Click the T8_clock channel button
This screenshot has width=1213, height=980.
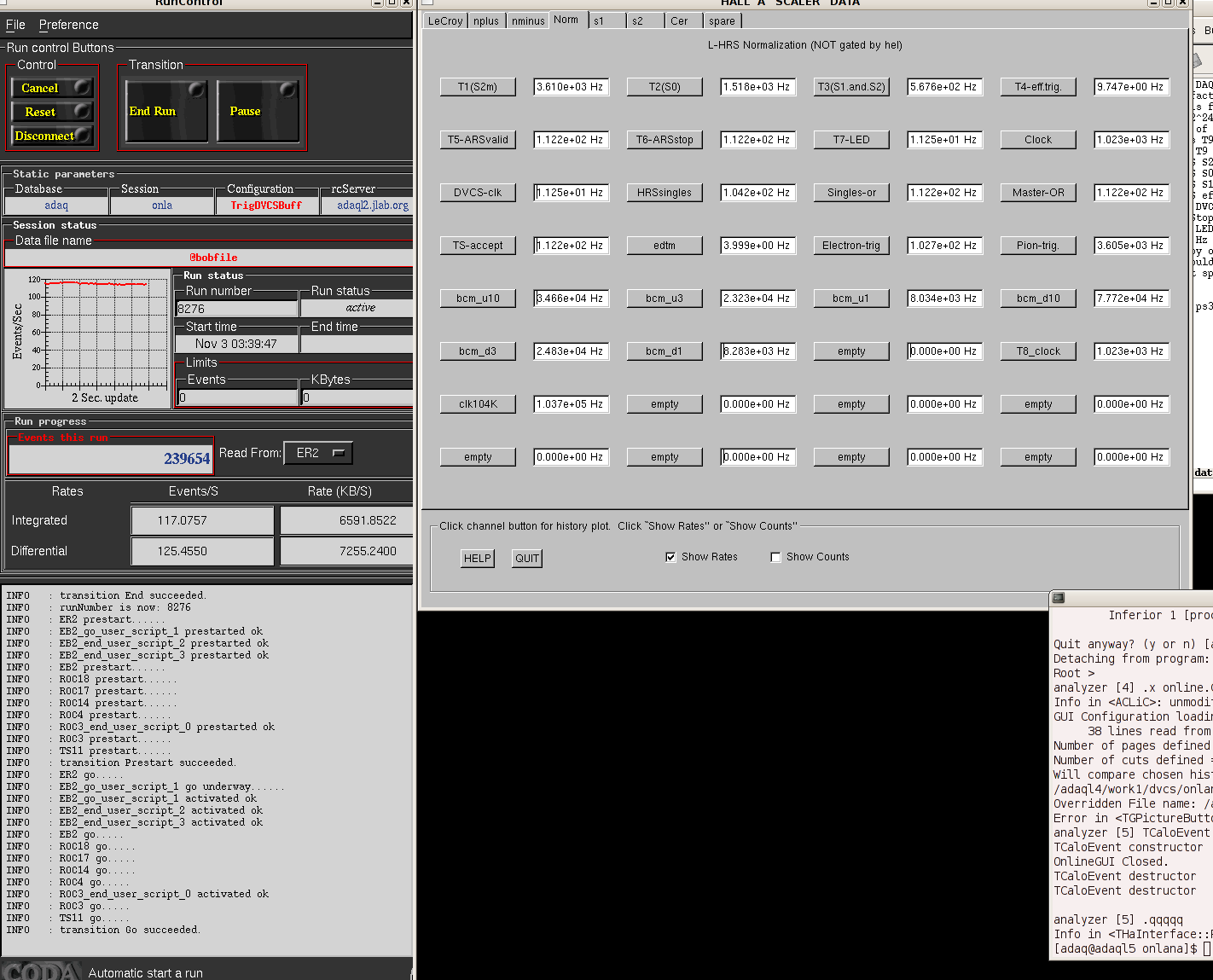click(1038, 351)
